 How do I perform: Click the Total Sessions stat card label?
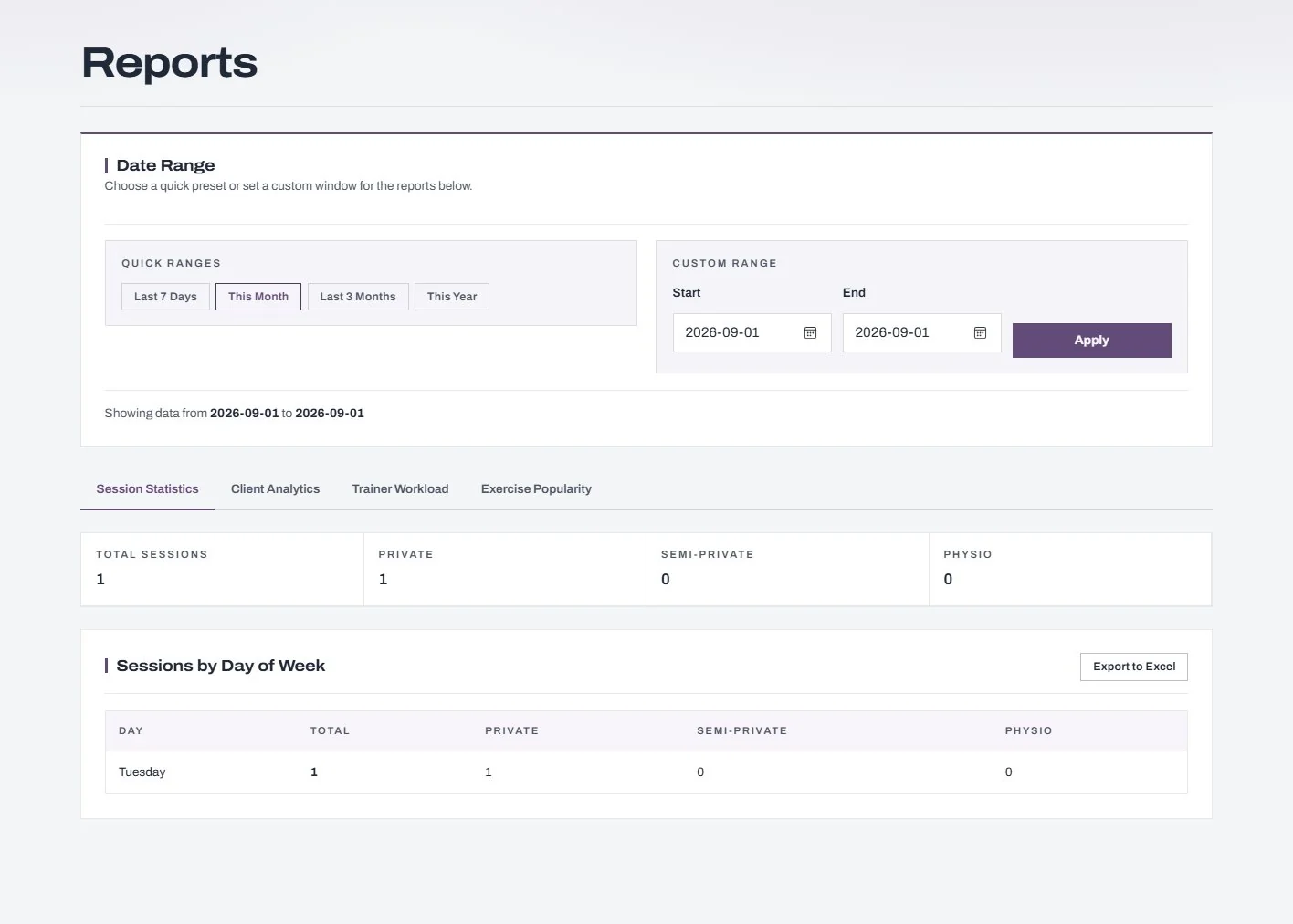[x=152, y=555]
